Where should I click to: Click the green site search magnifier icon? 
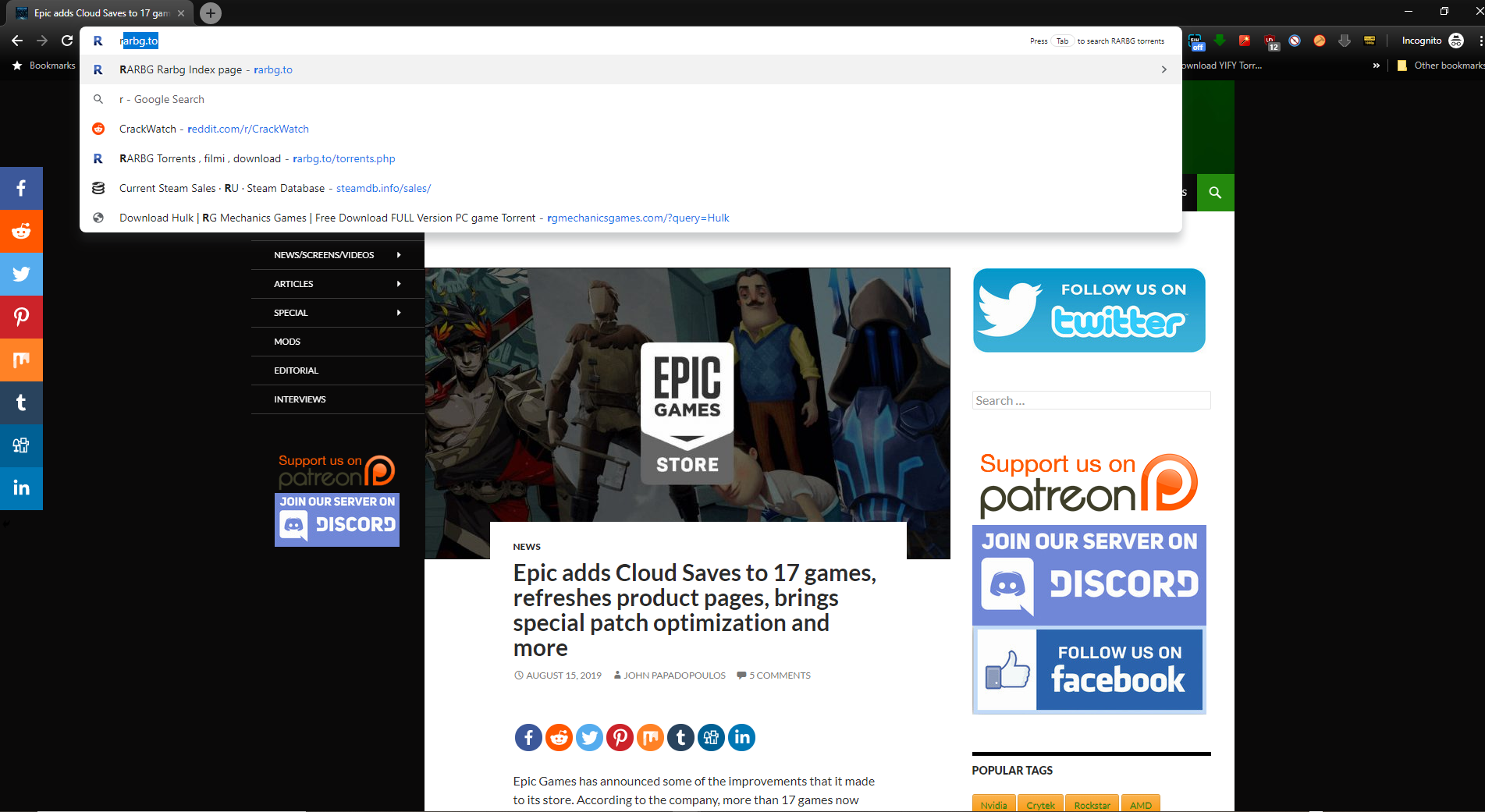click(1215, 193)
